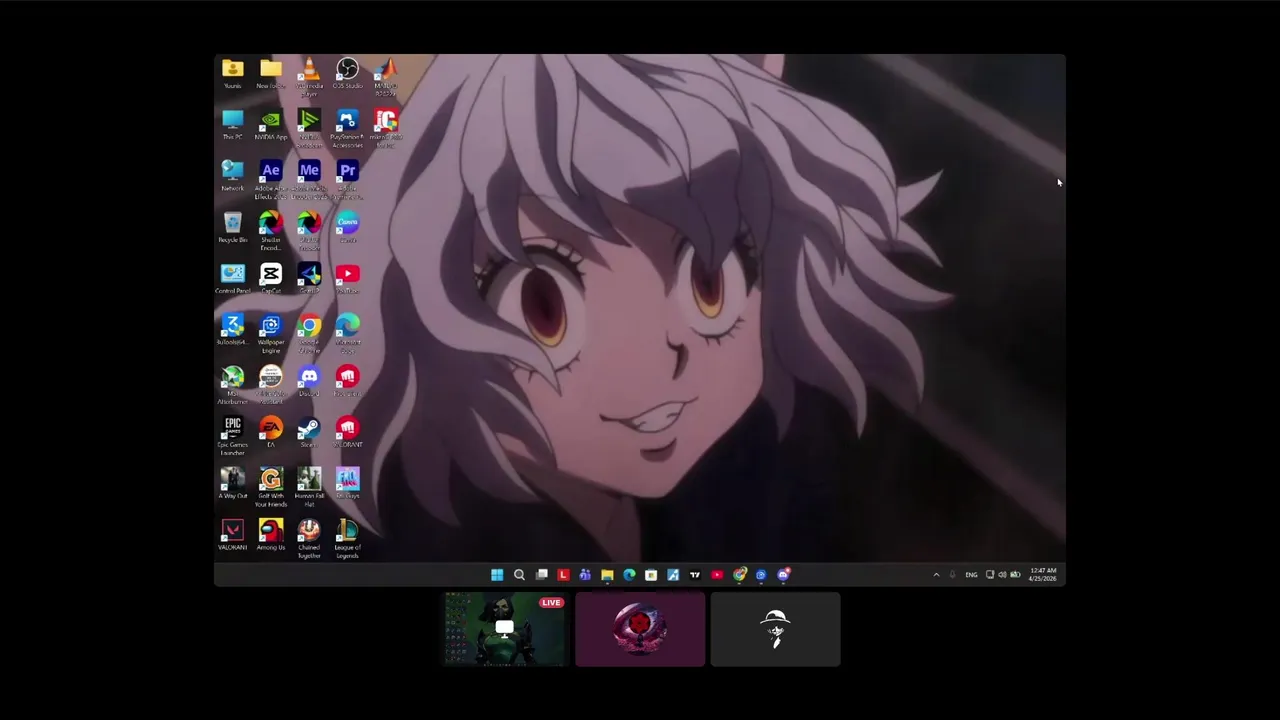This screenshot has width=1280, height=720.
Task: Open the red L app on taskbar
Action: tap(563, 575)
